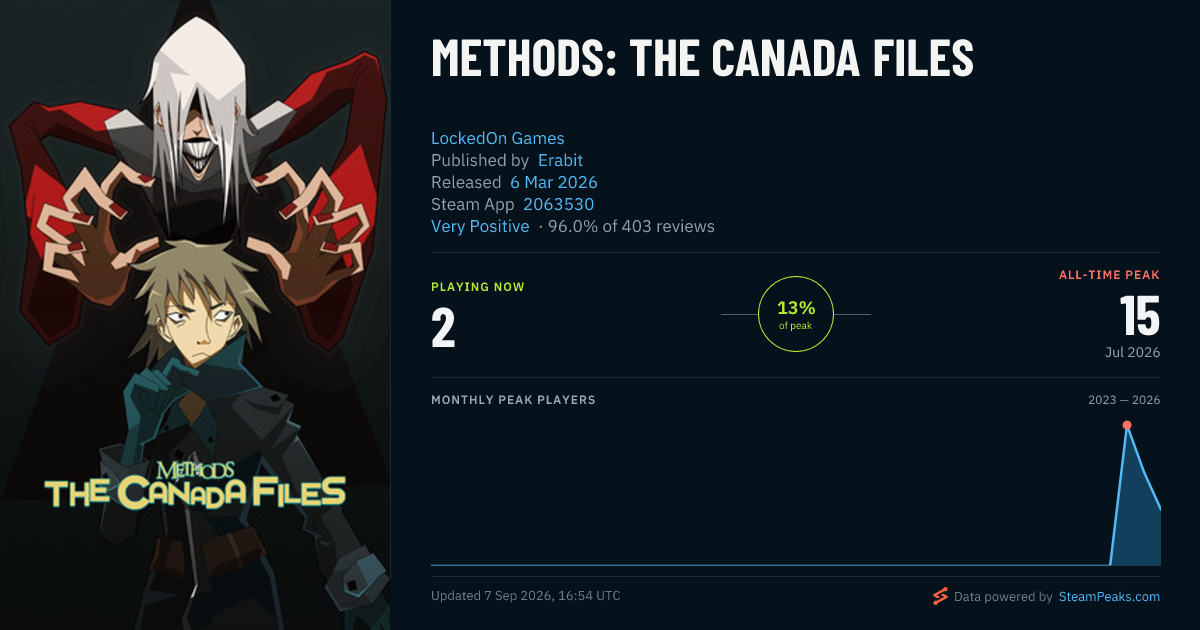Viewport: 1200px width, 630px height.
Task: Open Steam App ID 2063530 link
Action: [559, 204]
